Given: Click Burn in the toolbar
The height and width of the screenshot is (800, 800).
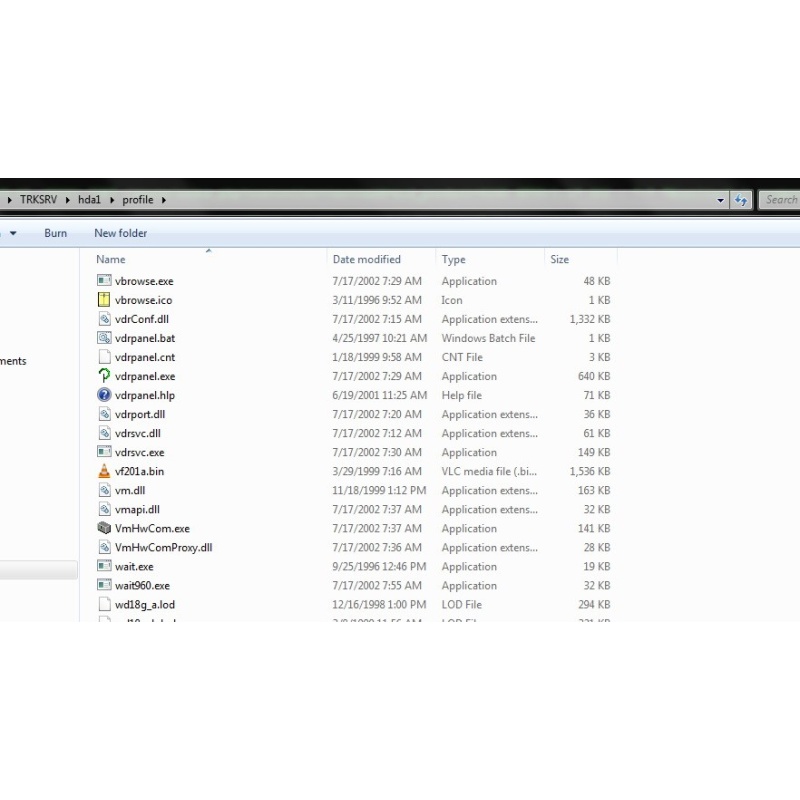Looking at the screenshot, I should [56, 233].
